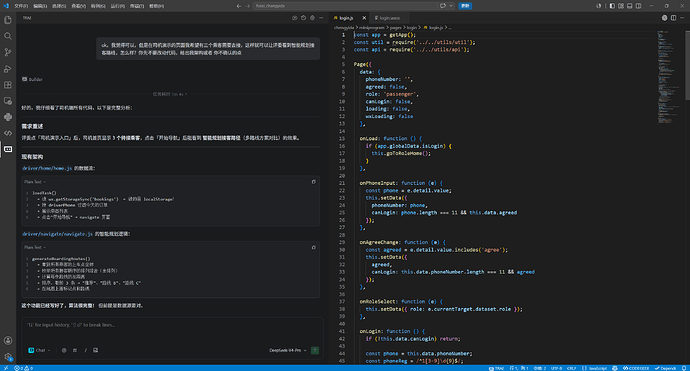The width and height of the screenshot is (690, 371).
Task: Open the driver/home/home.js link
Action: [x=47, y=168]
